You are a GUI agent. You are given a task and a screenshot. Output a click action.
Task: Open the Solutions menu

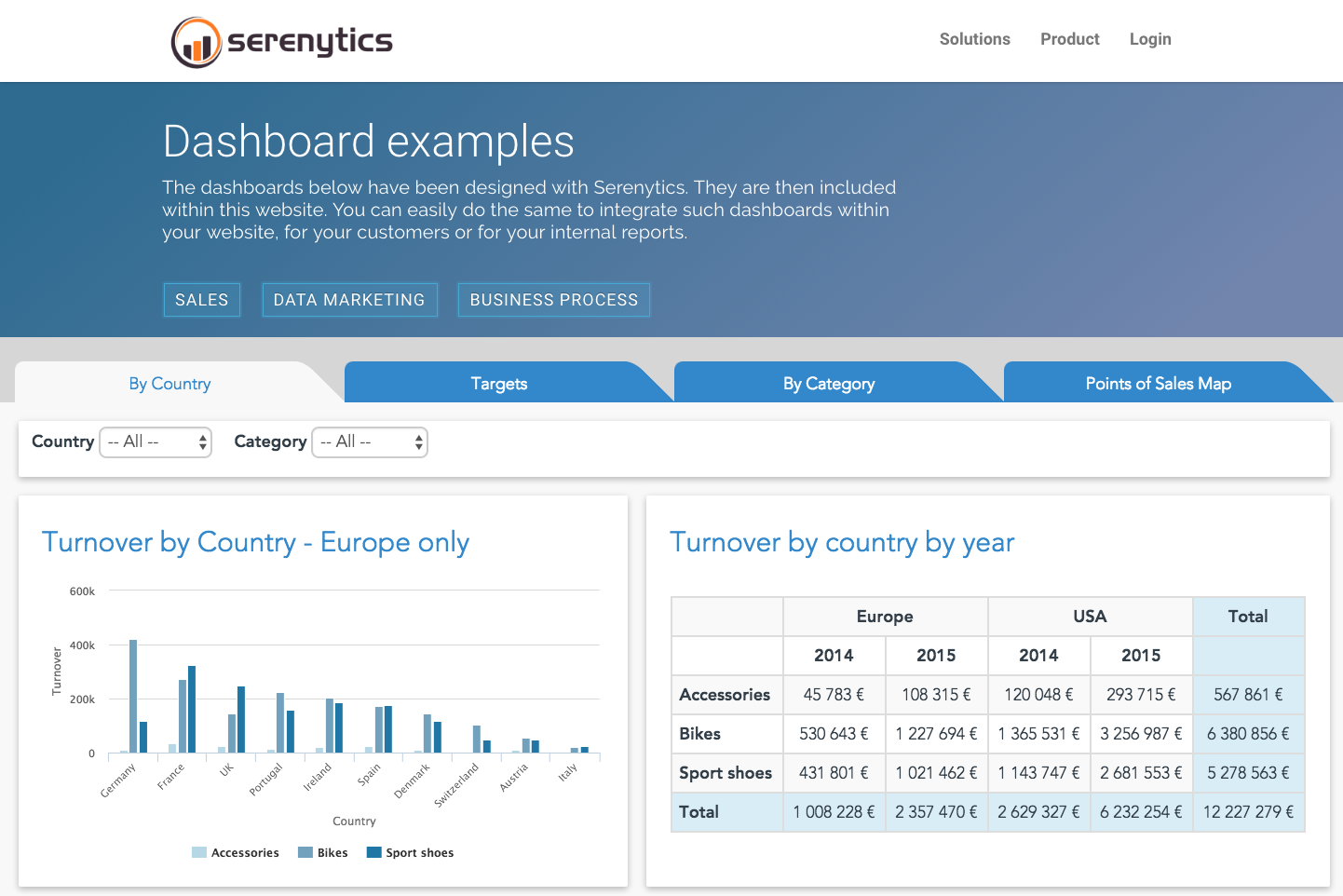974,39
